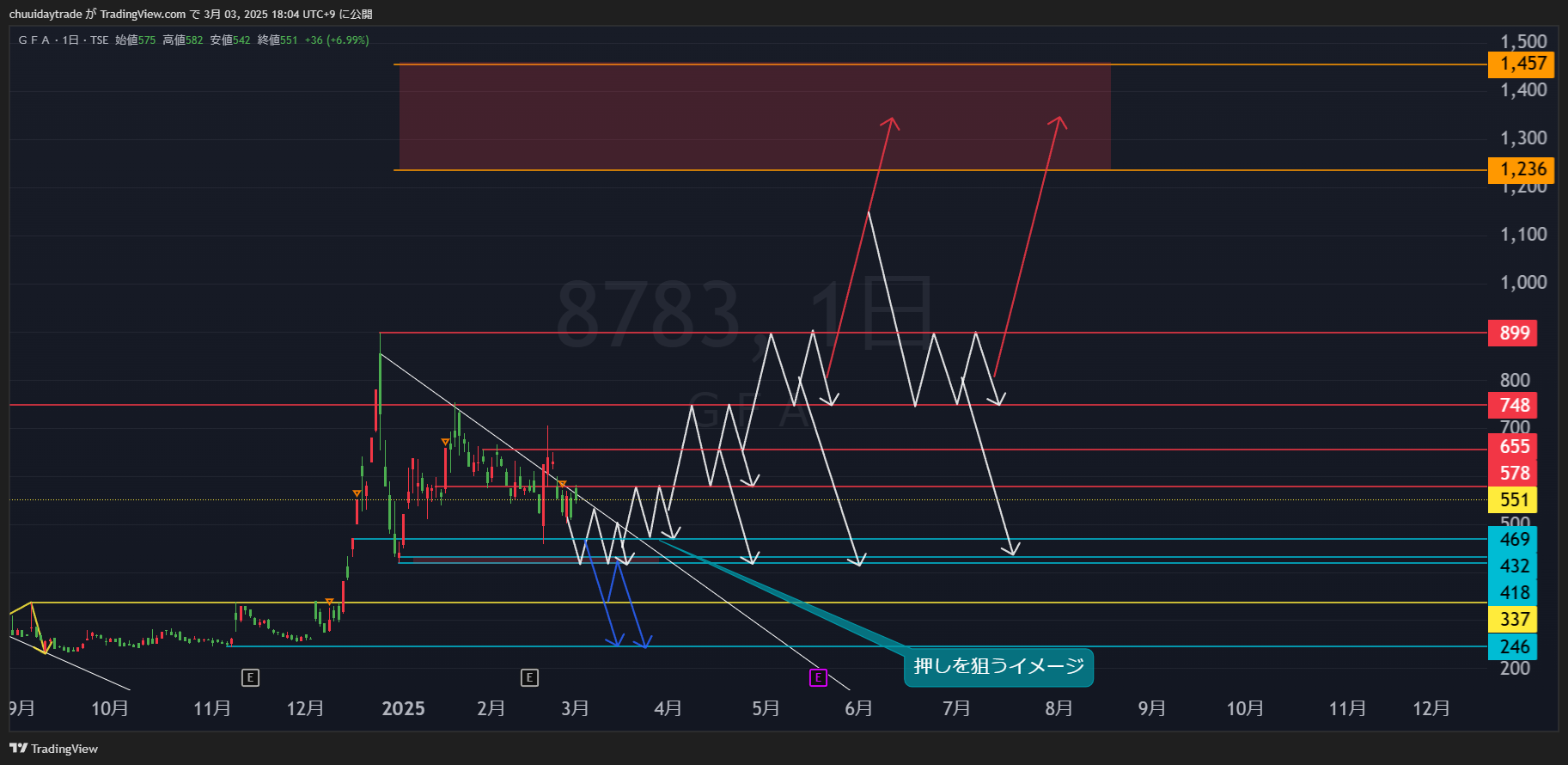Click the cyan 246 price label
This screenshot has width=1568, height=765.
pos(1513,646)
